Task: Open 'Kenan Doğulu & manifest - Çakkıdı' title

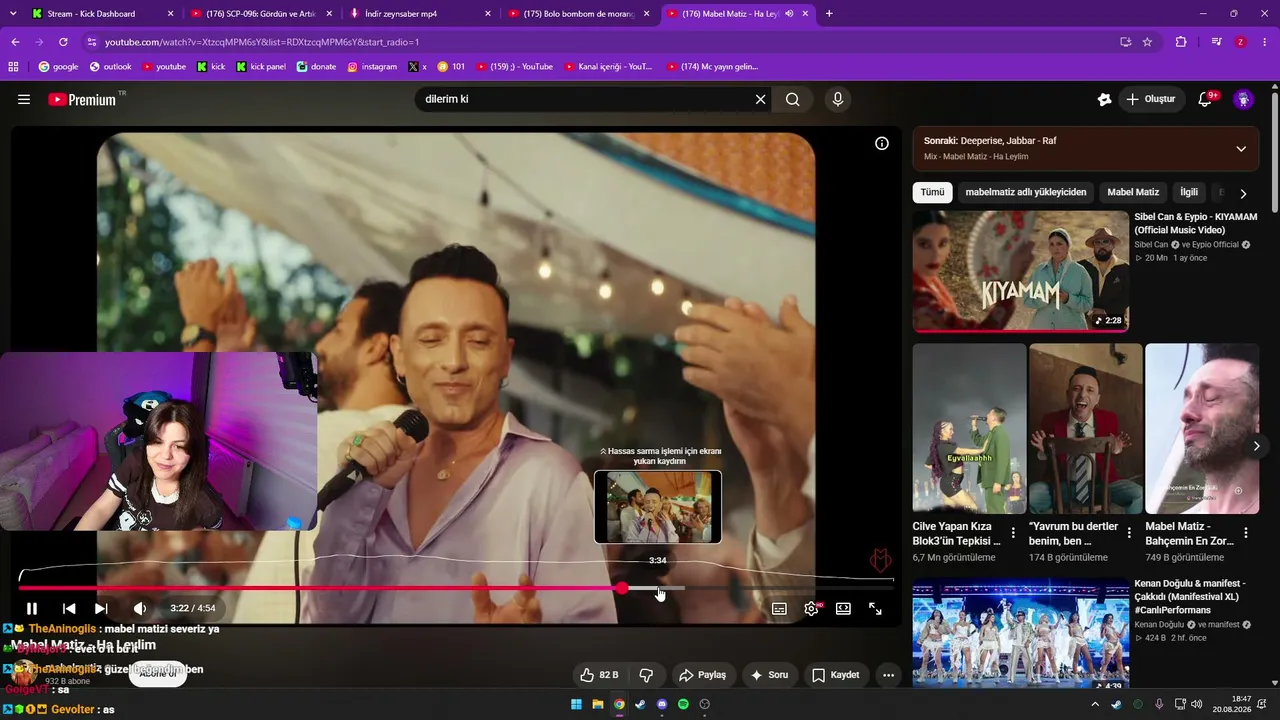Action: (1190, 596)
